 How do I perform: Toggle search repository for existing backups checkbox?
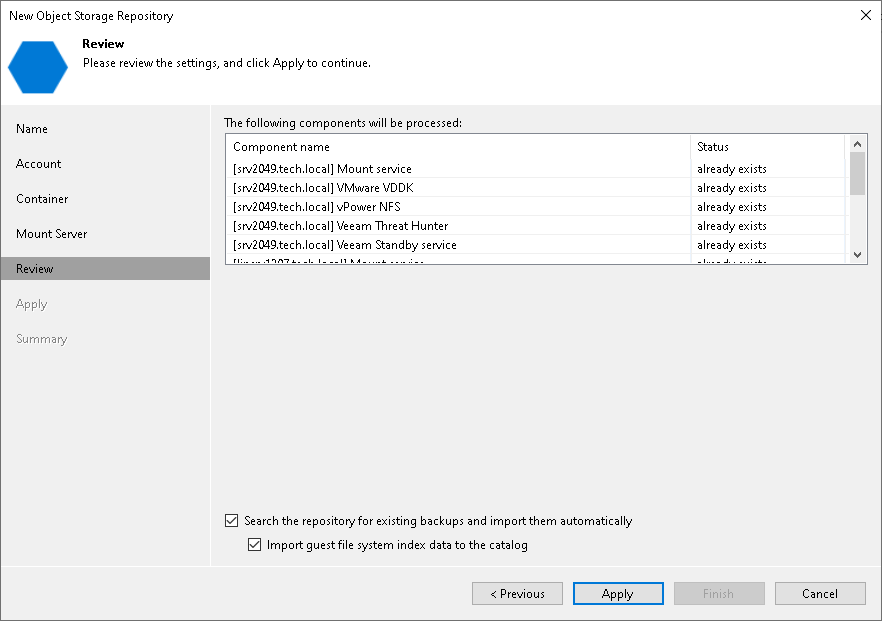231,520
